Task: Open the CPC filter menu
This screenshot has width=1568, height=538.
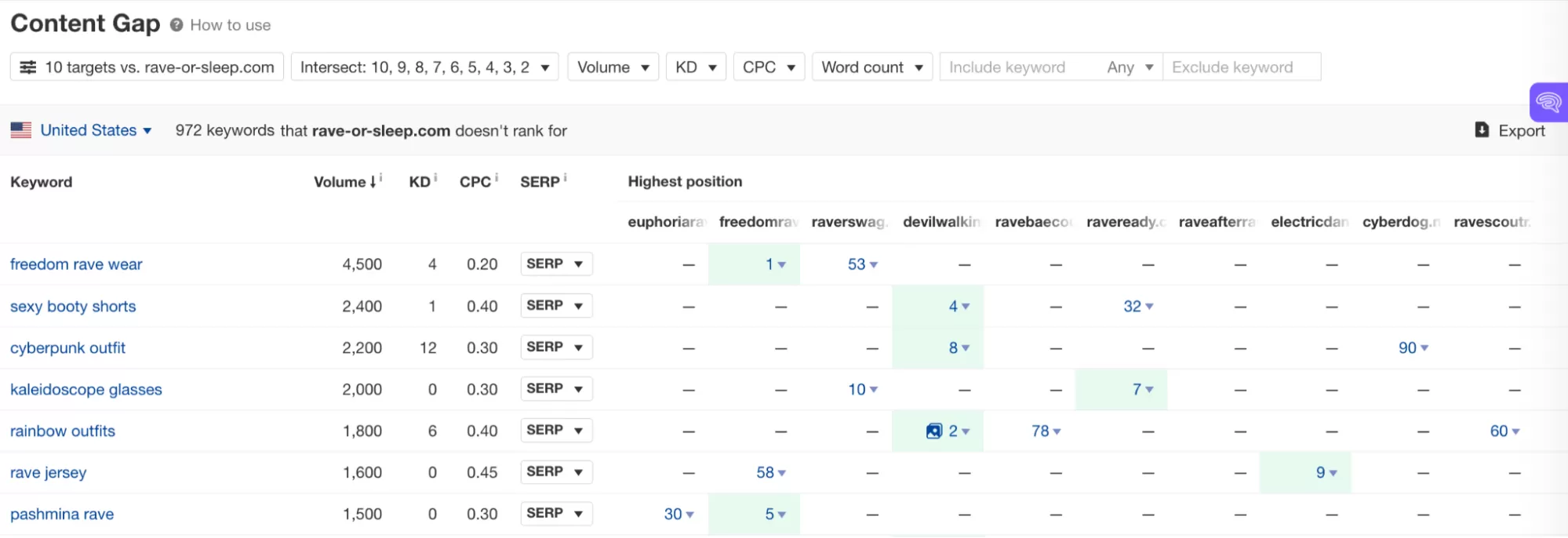Action: [x=768, y=67]
